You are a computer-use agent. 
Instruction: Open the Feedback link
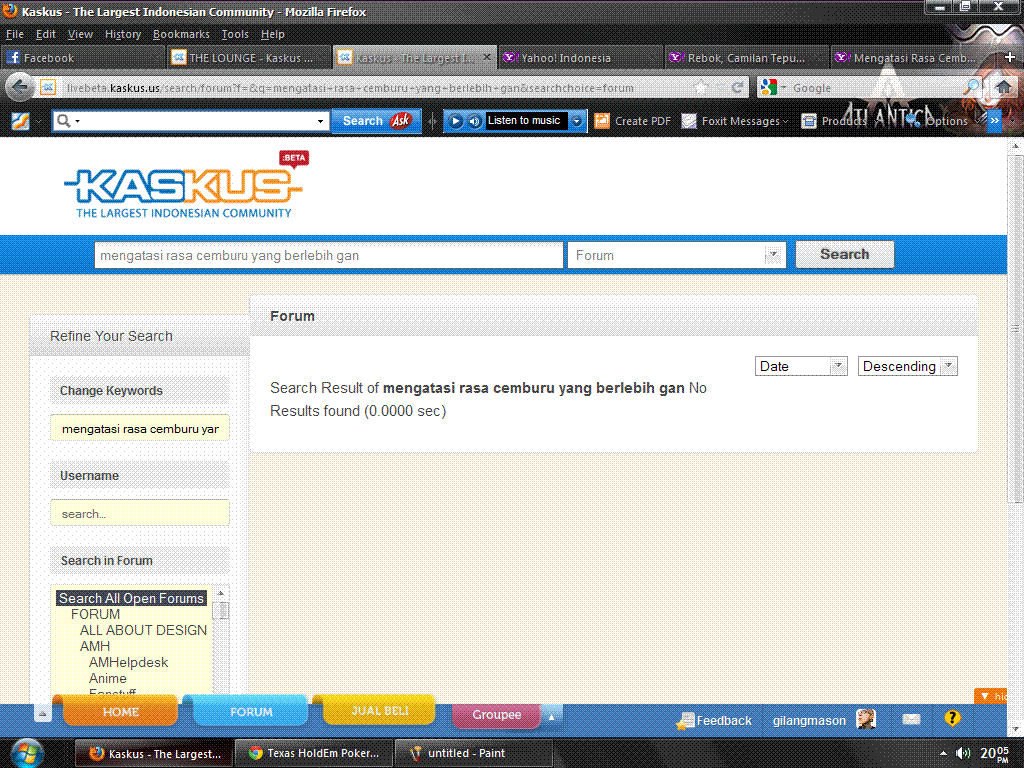coord(714,720)
